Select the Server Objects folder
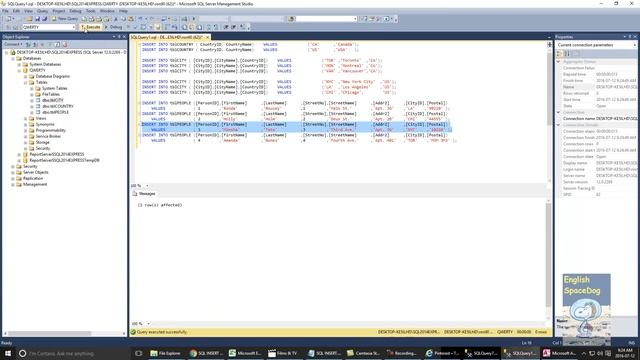Viewport: 640px width, 360px height. [35, 172]
